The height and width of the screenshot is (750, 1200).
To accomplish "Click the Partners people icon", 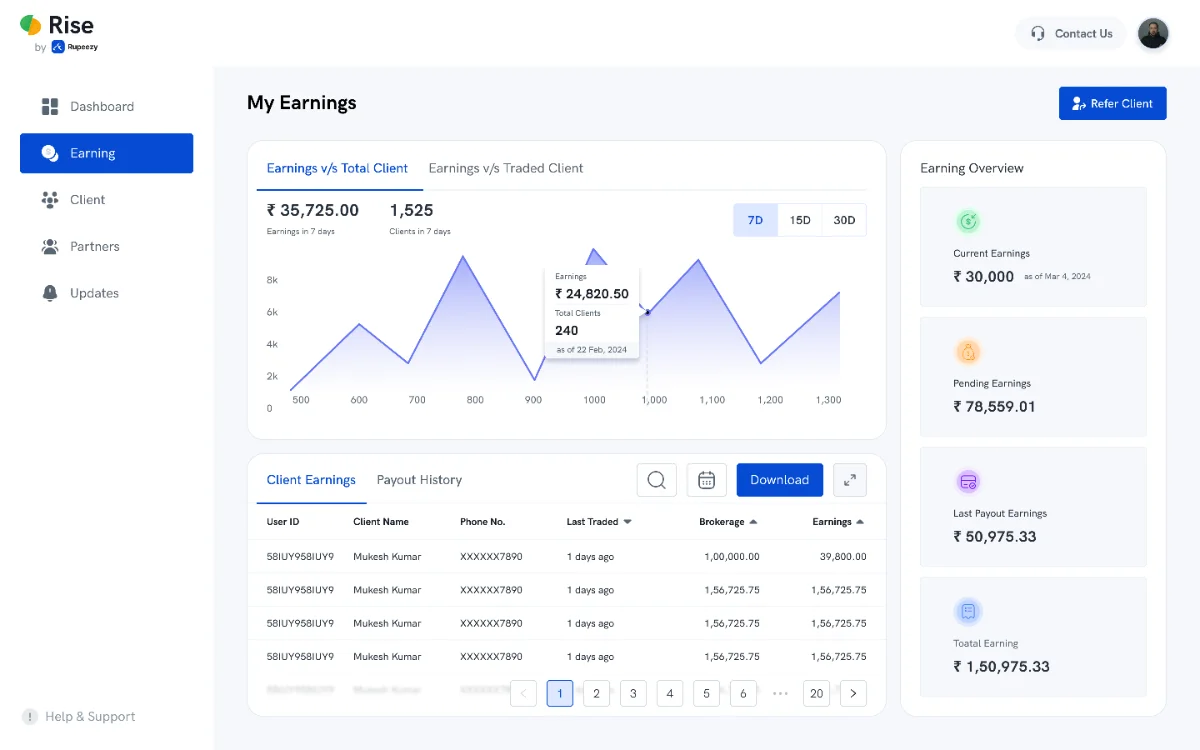I will pyautogui.click(x=50, y=246).
